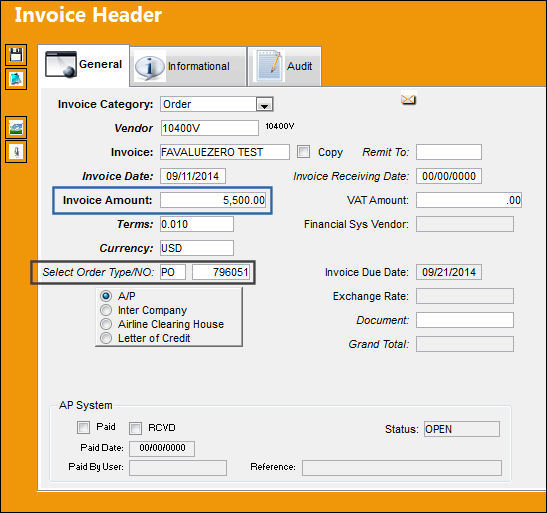Click the teal document sidebar icon
Screen dimensions: 547x513
click(16, 79)
